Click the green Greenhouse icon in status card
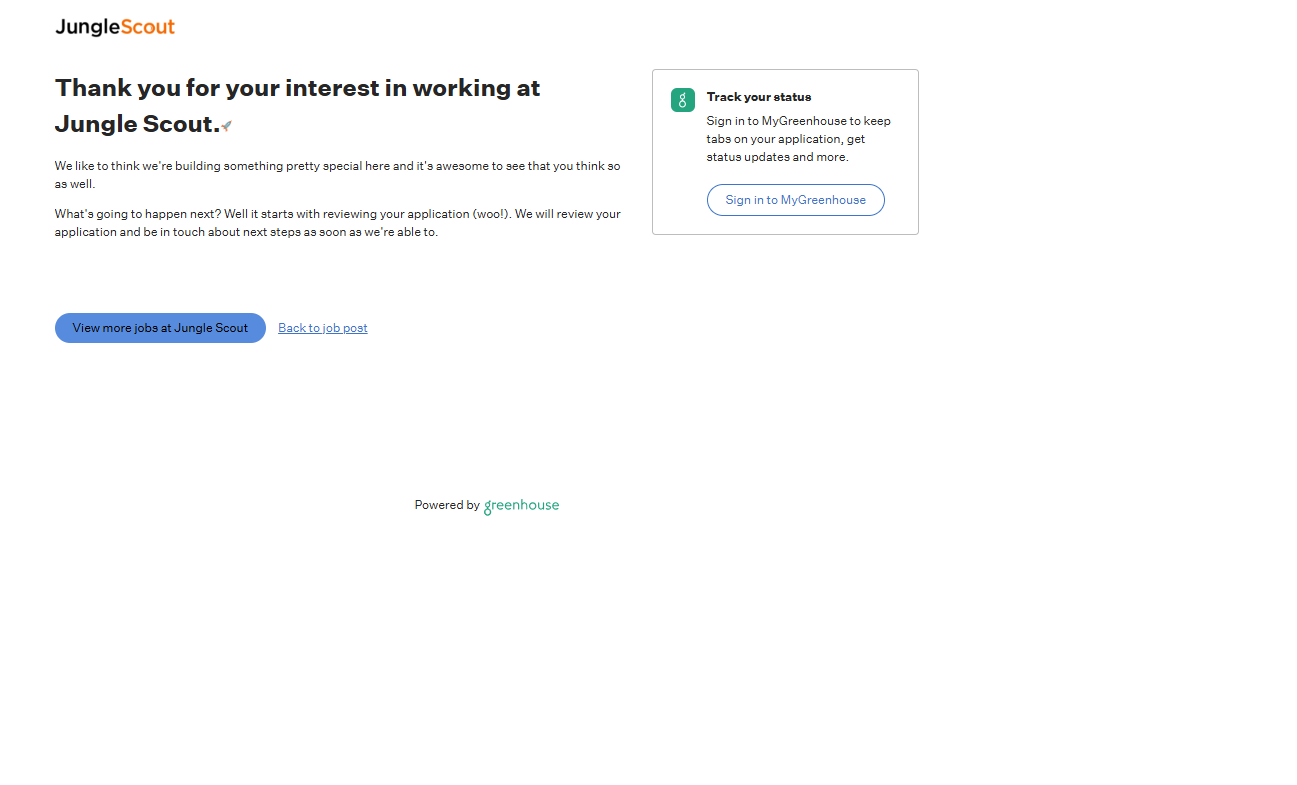 coord(683,100)
